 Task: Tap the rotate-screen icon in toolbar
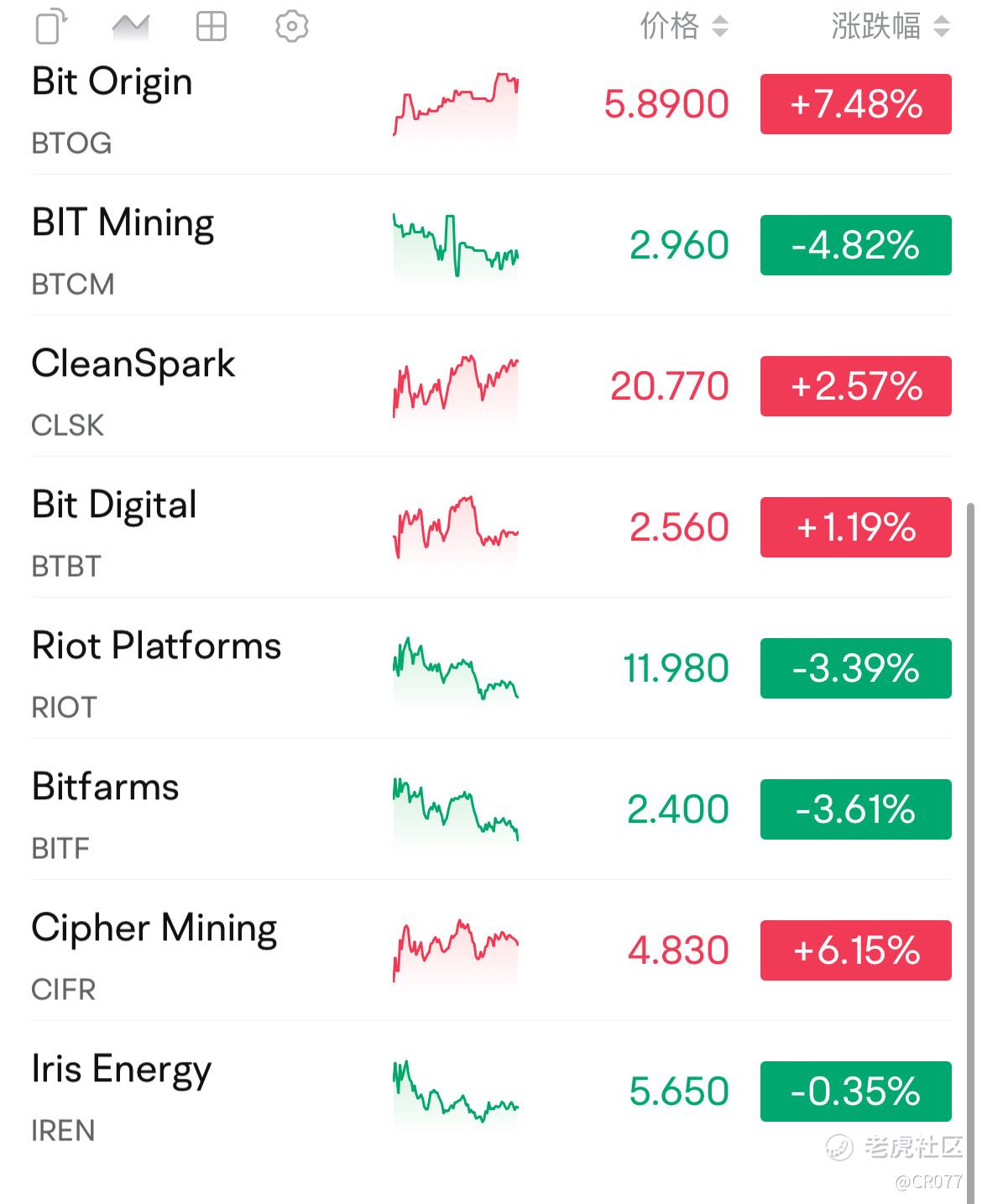(x=51, y=26)
